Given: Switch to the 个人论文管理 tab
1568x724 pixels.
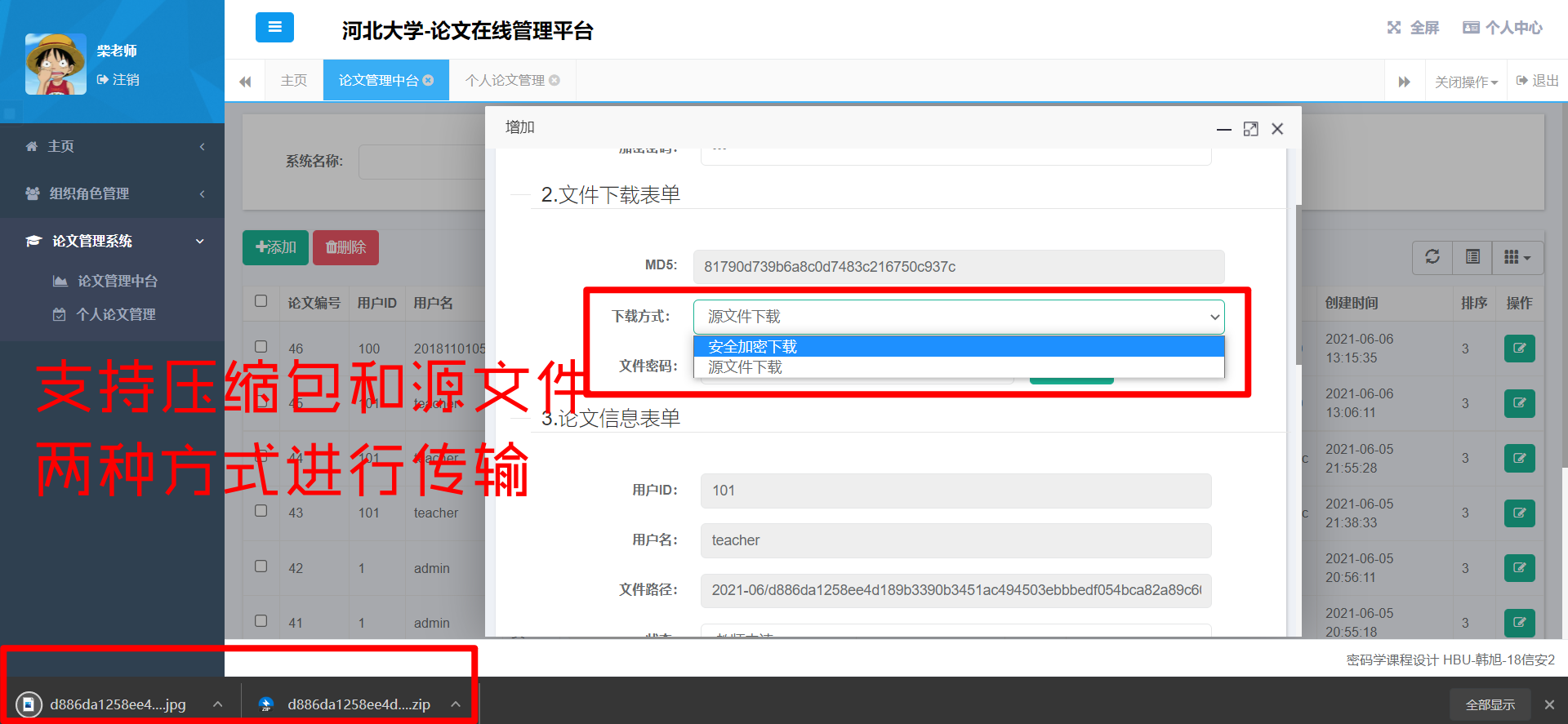Looking at the screenshot, I should pyautogui.click(x=505, y=80).
